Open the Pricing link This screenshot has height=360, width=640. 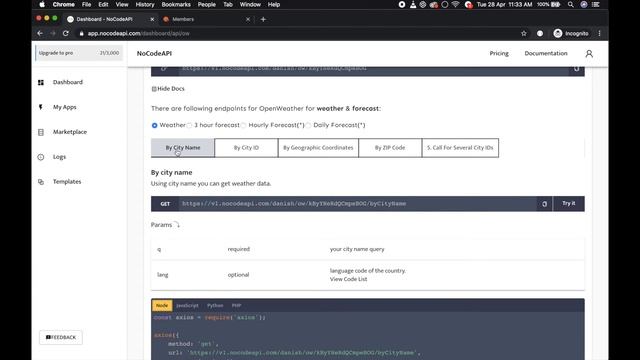(x=499, y=53)
